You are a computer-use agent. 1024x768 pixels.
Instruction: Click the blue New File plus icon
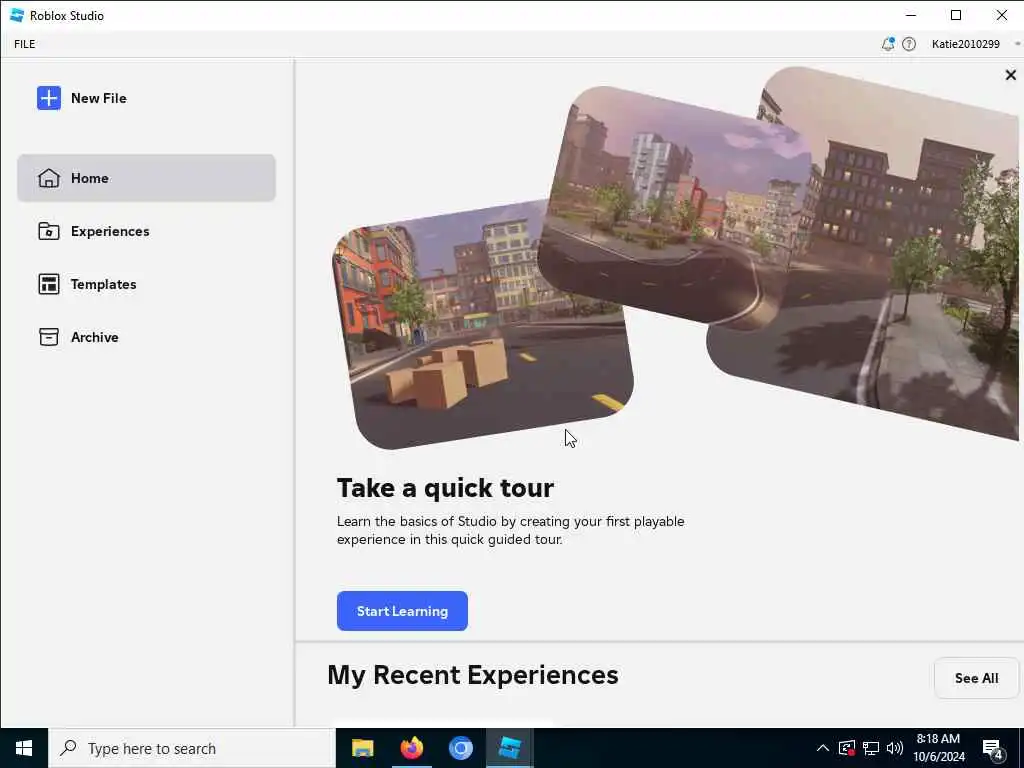pos(49,98)
